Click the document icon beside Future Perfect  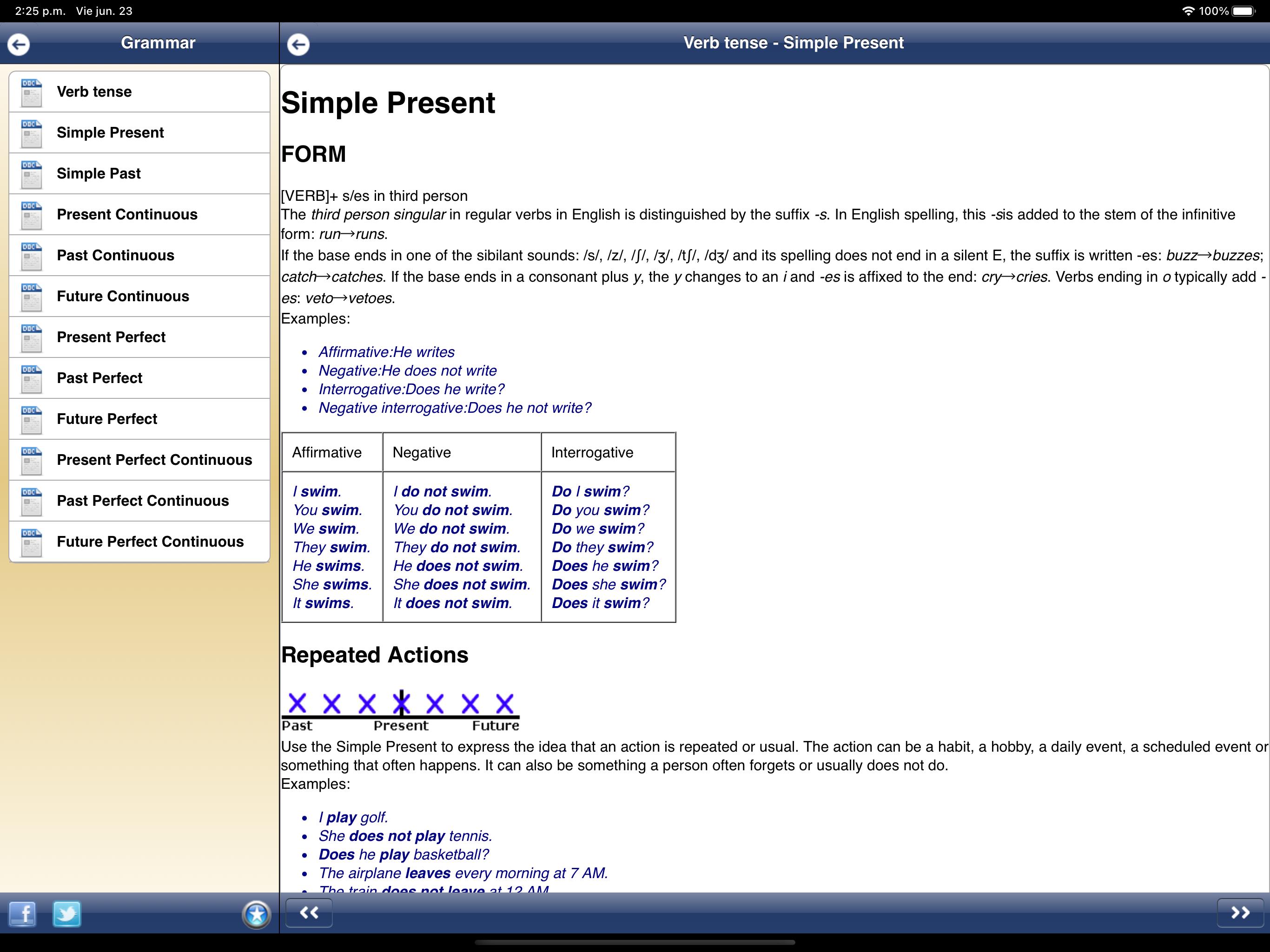click(x=31, y=419)
